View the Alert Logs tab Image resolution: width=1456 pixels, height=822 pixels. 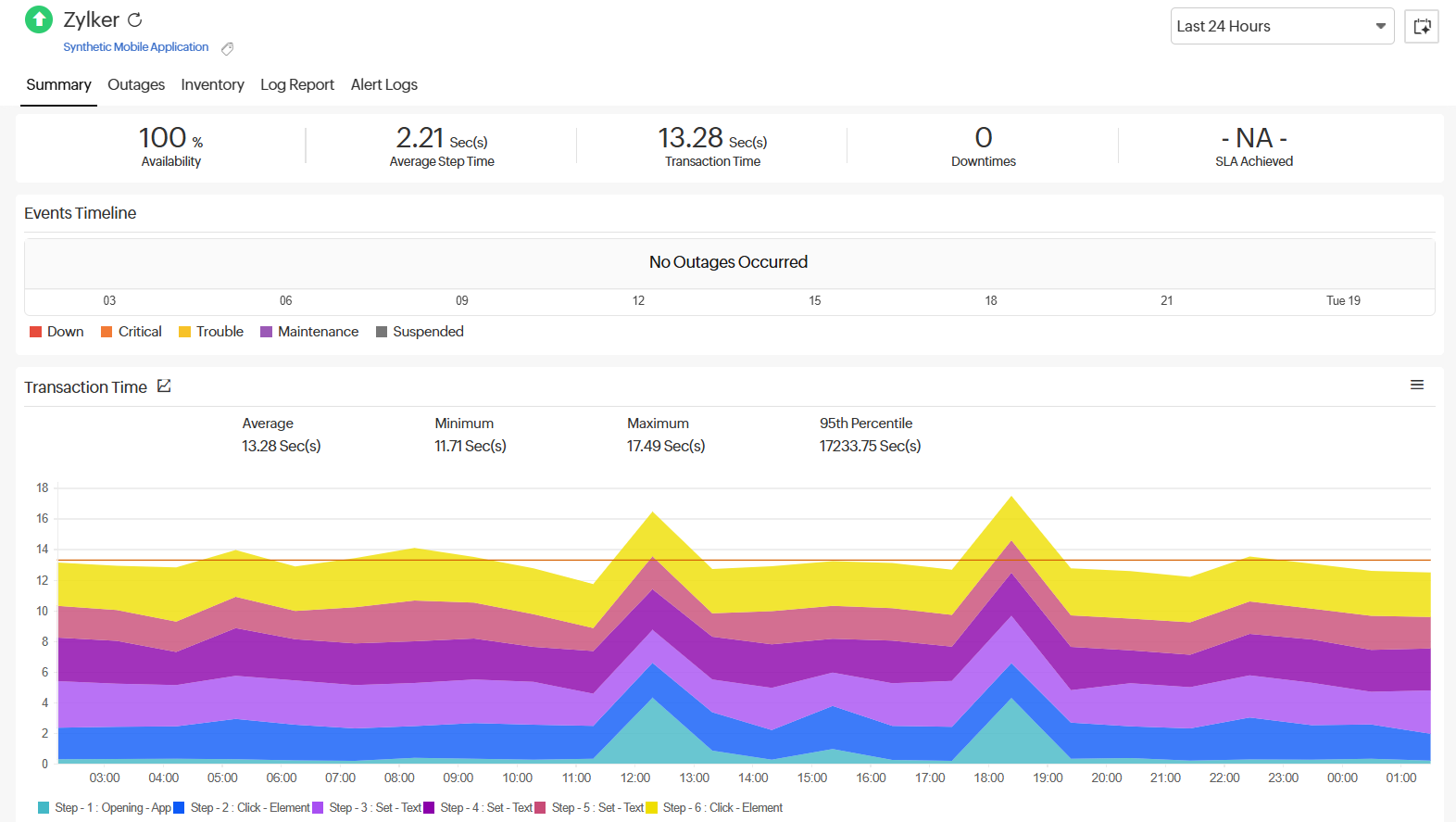(383, 84)
